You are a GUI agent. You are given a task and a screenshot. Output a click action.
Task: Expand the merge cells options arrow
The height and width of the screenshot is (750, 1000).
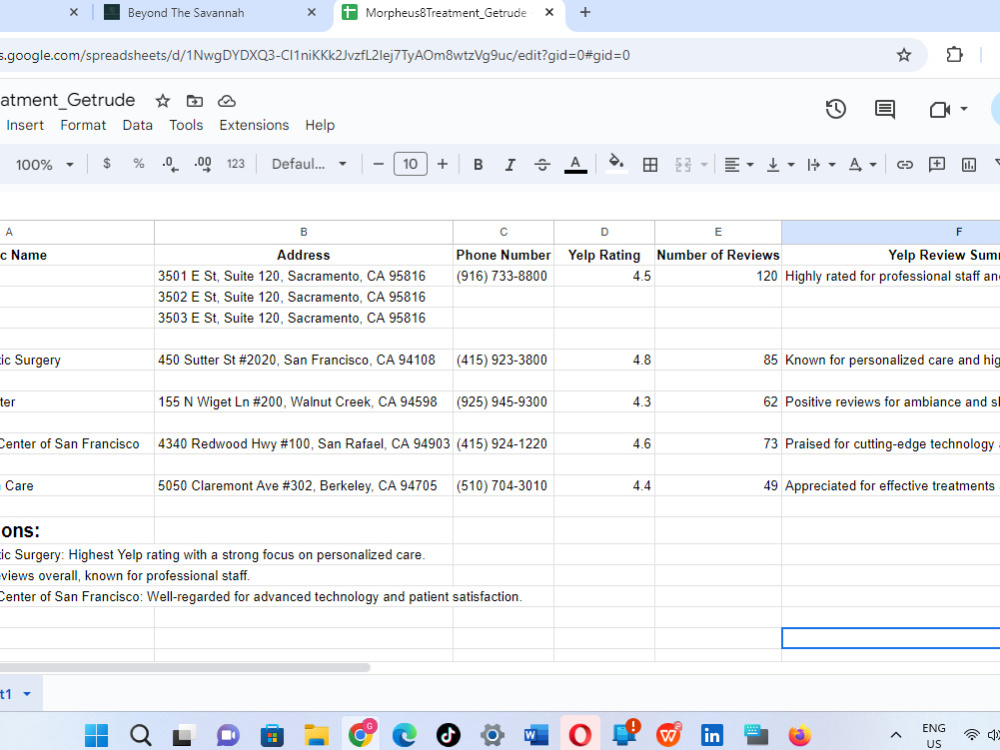[704, 165]
